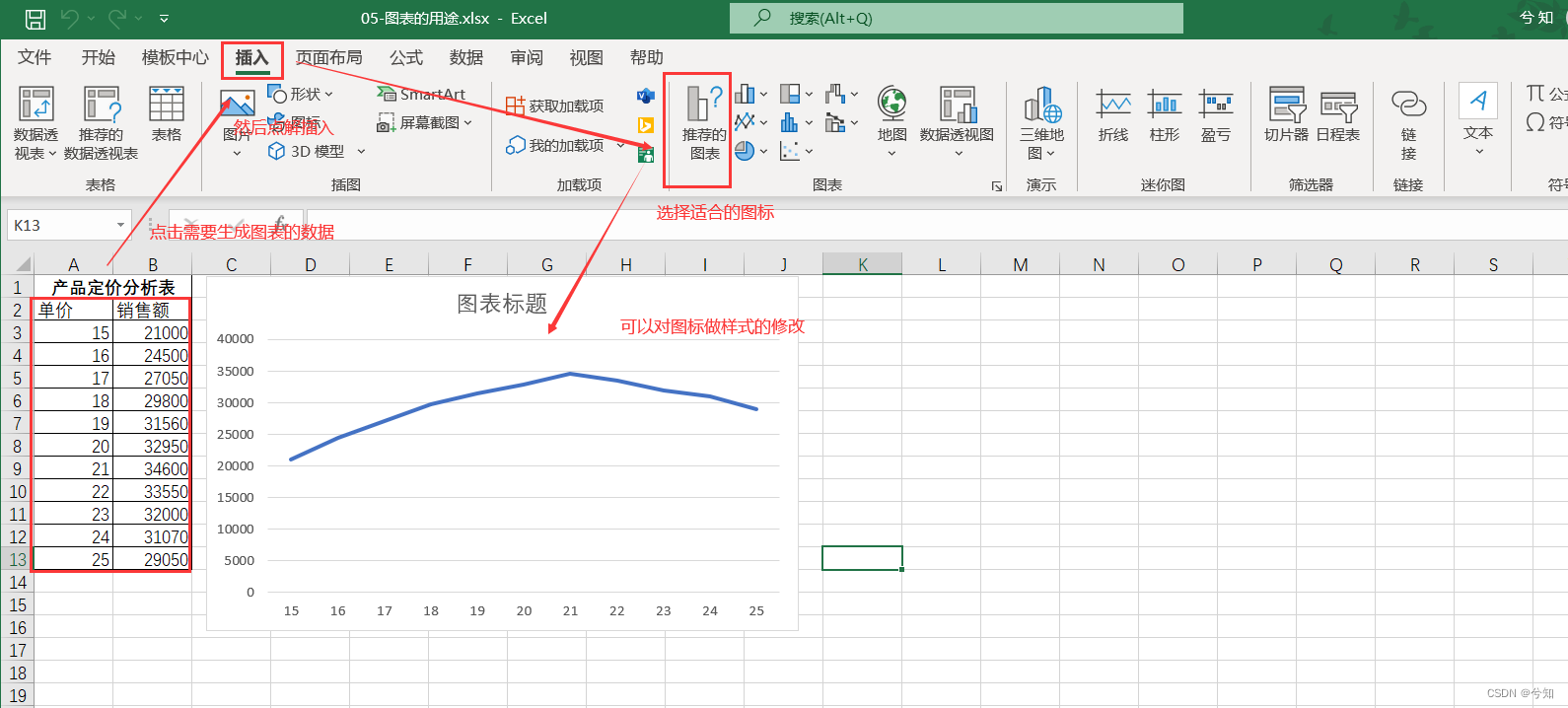Open the 视图 (View) tab

pos(586,57)
